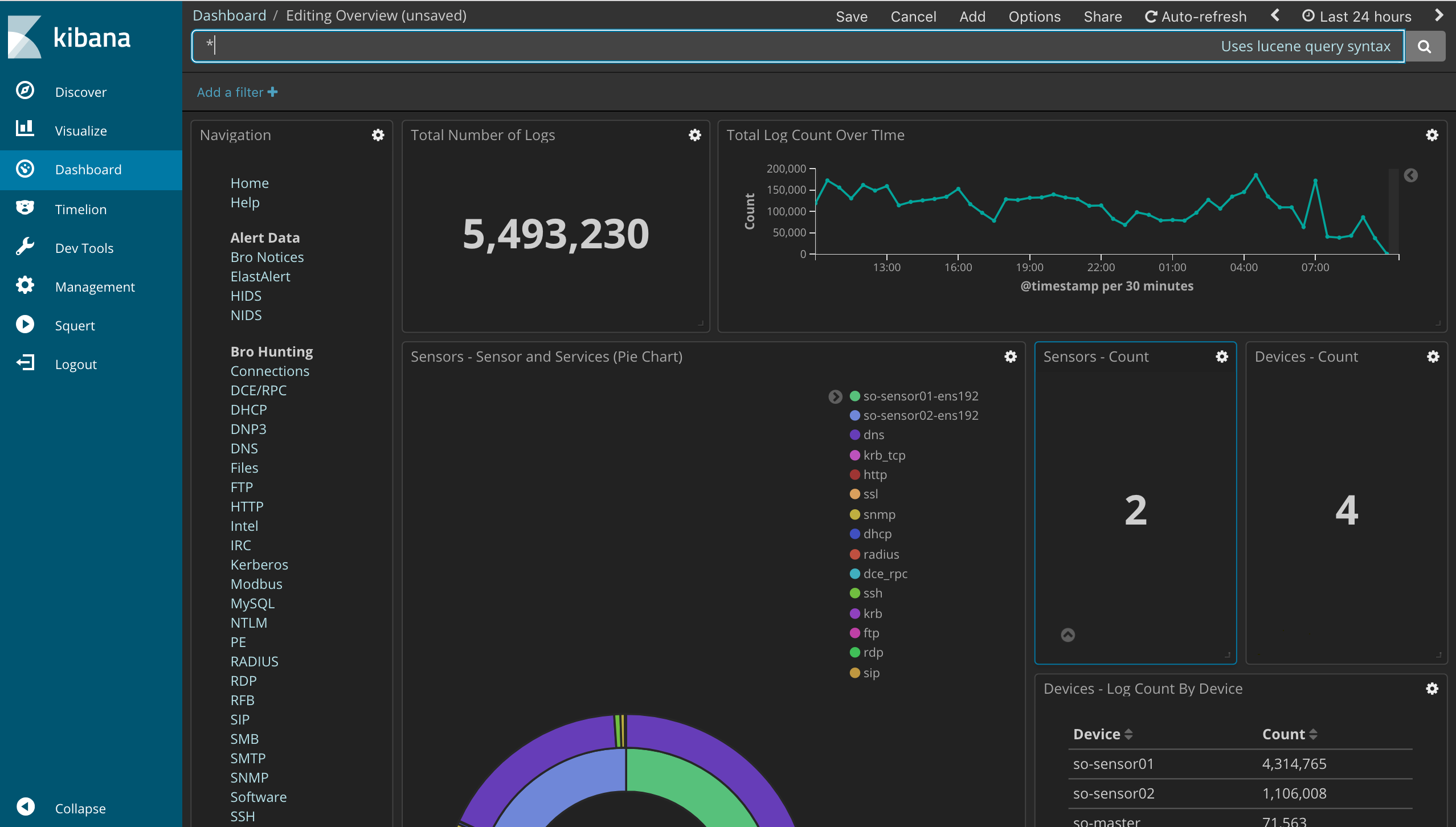Focus the lucene query search box
1456x827 pixels.
(x=797, y=46)
